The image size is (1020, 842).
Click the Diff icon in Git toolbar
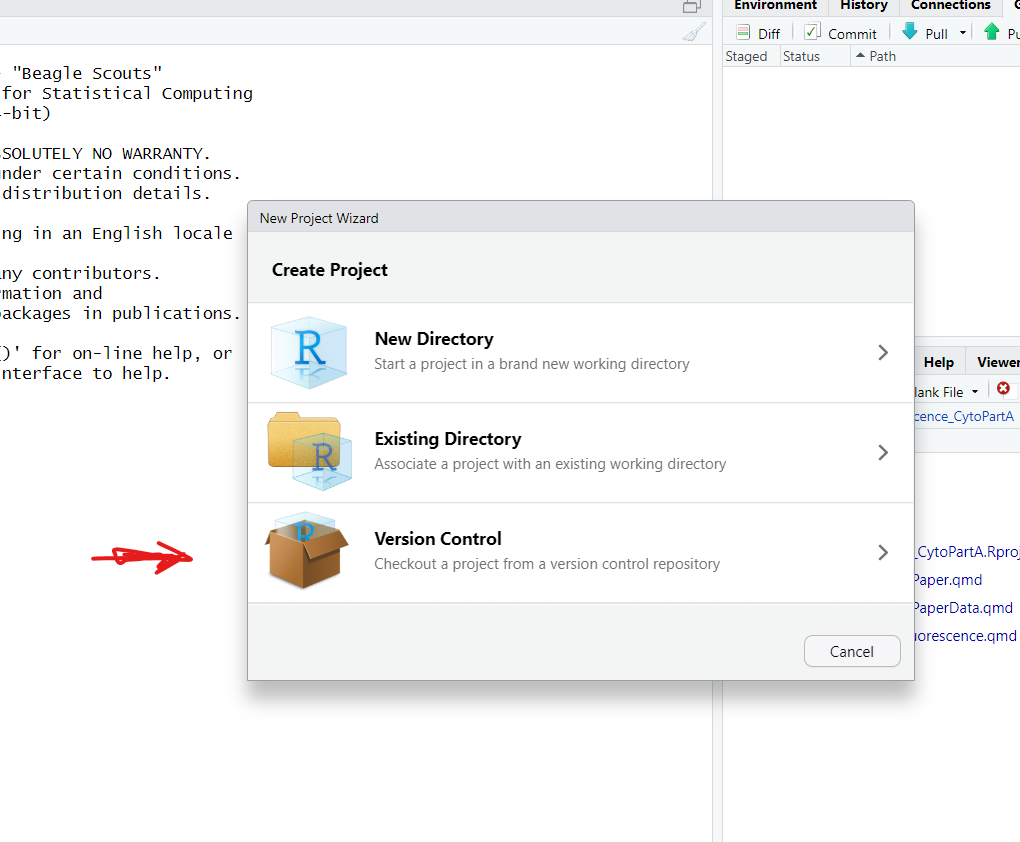(742, 33)
